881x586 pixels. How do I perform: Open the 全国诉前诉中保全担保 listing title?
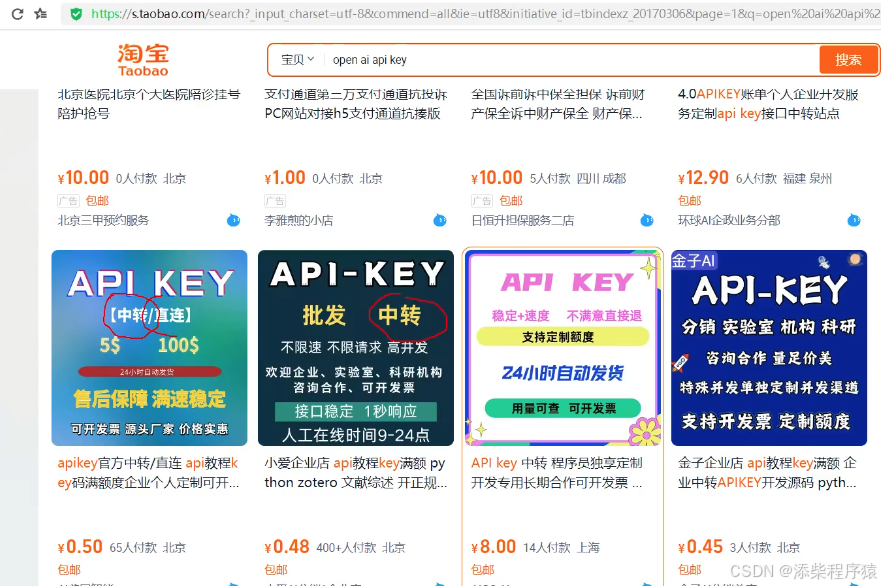coord(558,104)
